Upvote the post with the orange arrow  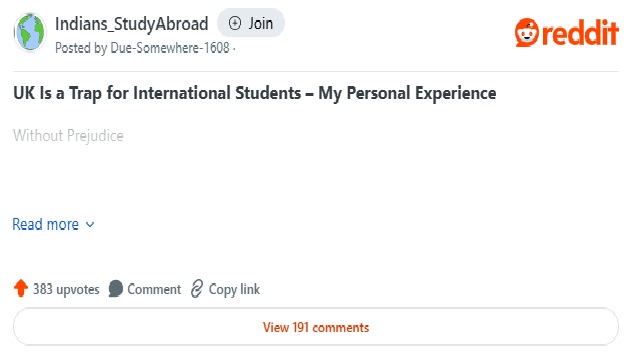click(x=21, y=288)
